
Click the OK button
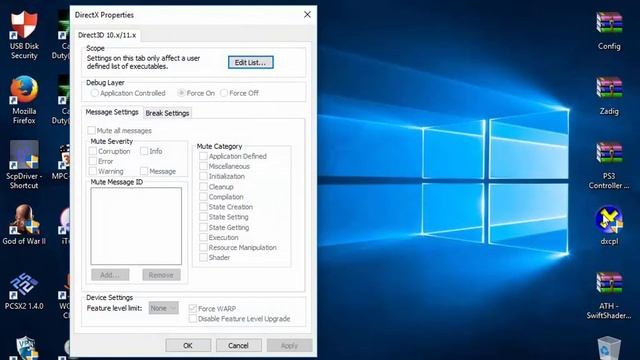pyautogui.click(x=188, y=345)
